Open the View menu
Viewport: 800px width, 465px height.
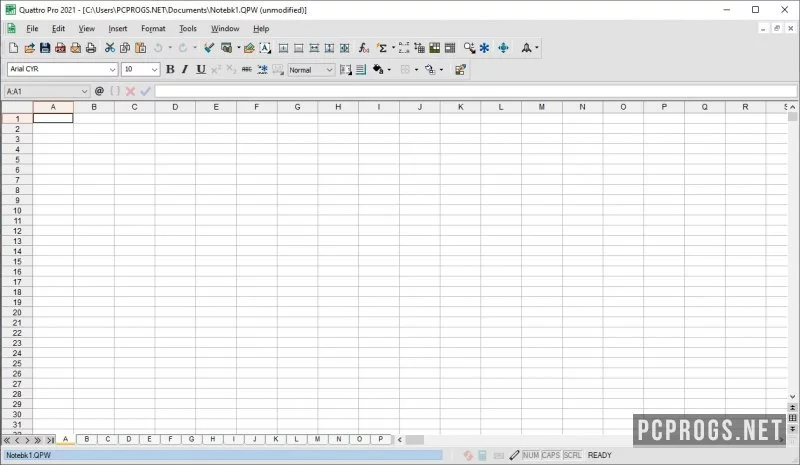coord(86,29)
